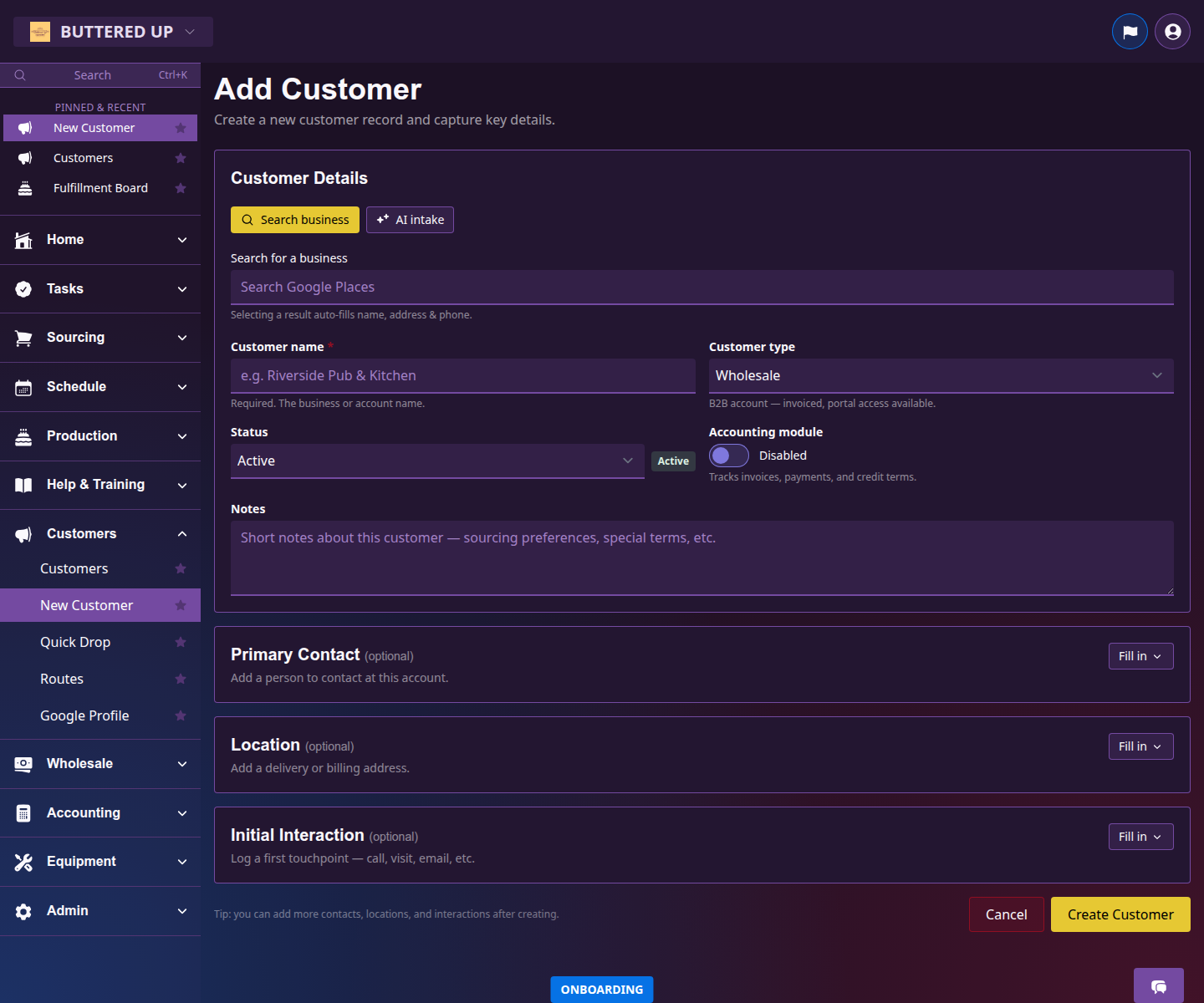Click the Schedule calendar icon
This screenshot has width=1204, height=1003.
23,386
